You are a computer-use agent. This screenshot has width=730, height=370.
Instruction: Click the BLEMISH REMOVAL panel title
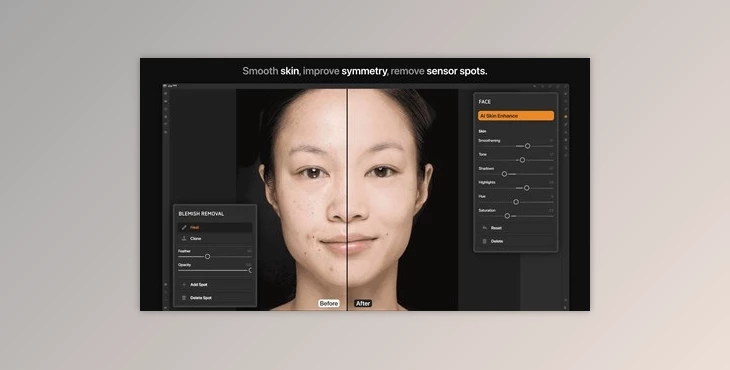pyautogui.click(x=201, y=214)
